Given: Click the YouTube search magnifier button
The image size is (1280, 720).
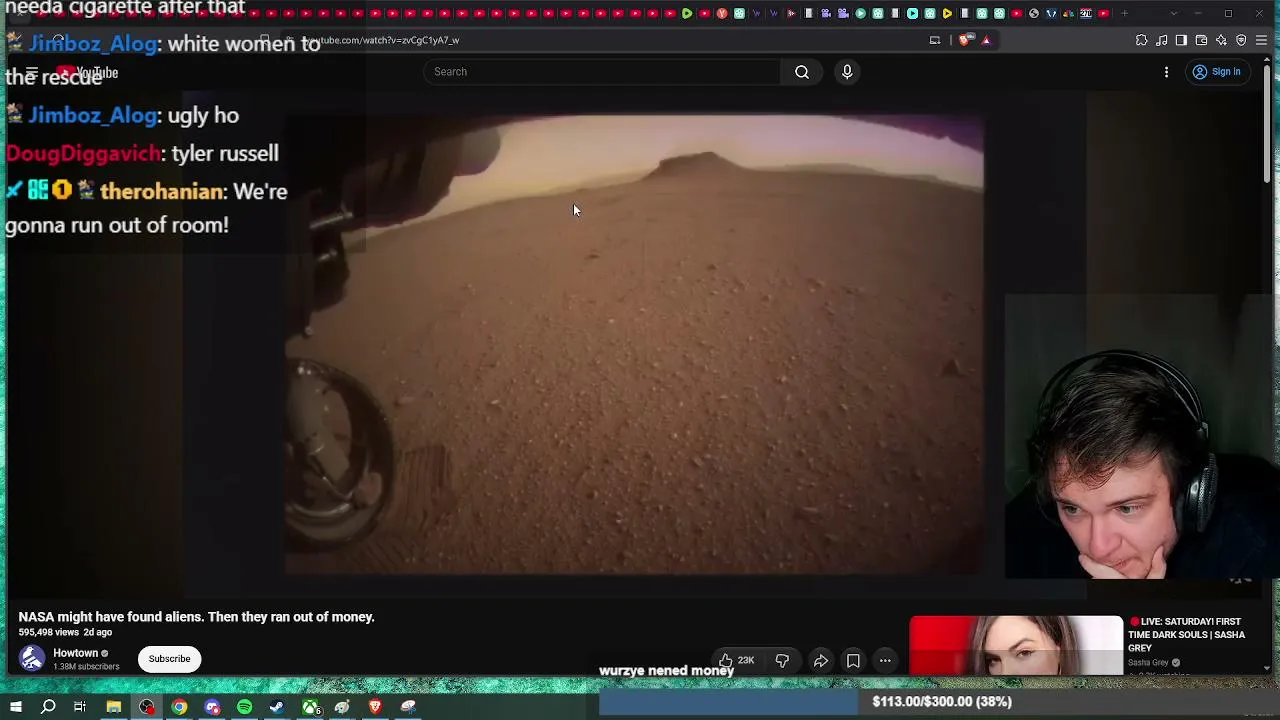Looking at the screenshot, I should click(802, 72).
